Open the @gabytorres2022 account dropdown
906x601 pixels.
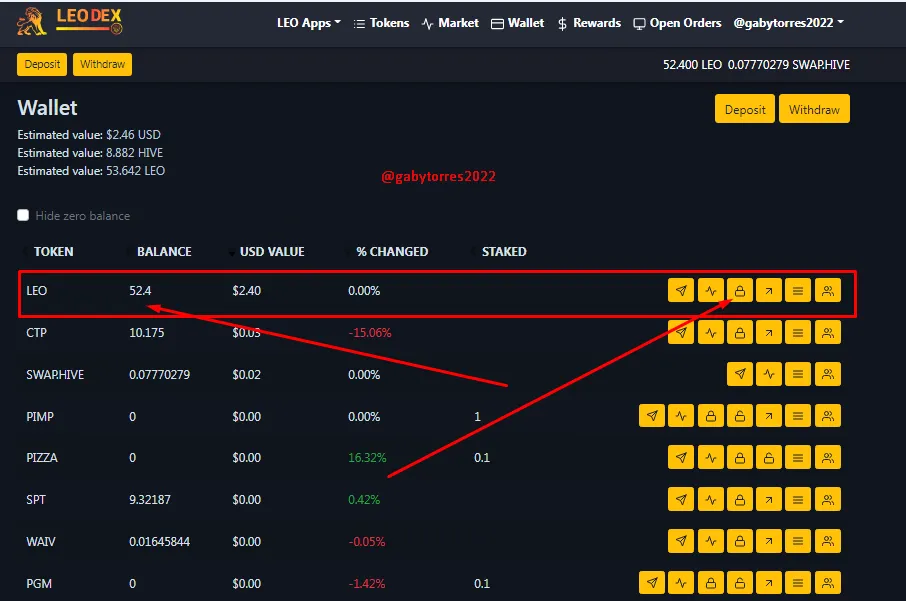click(x=788, y=23)
